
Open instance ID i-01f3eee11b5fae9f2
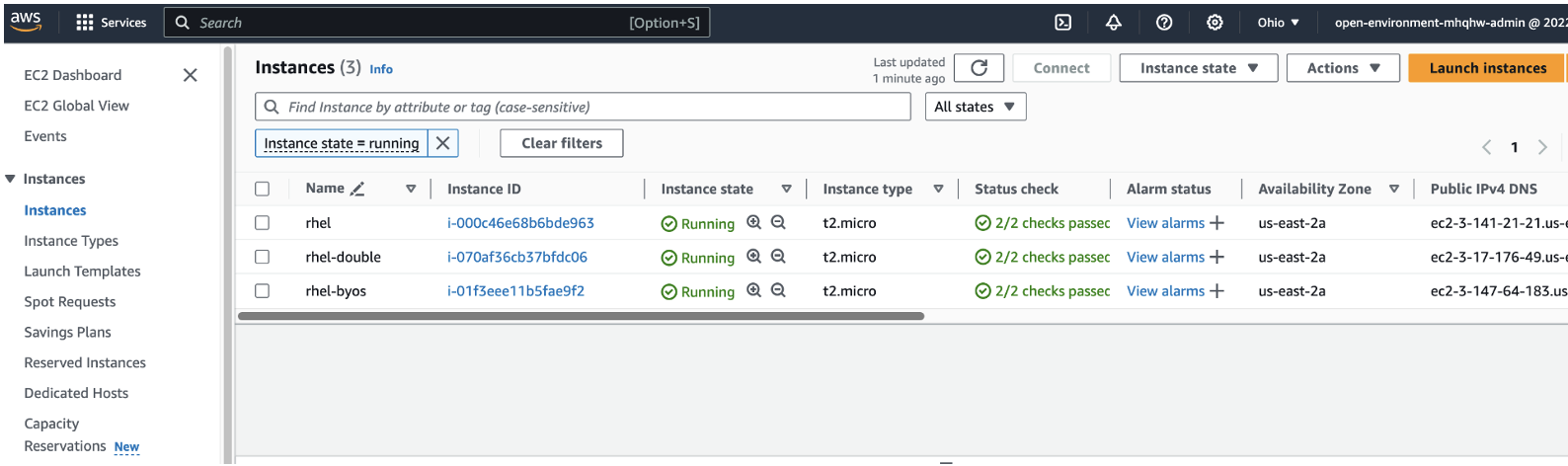pyautogui.click(x=515, y=291)
